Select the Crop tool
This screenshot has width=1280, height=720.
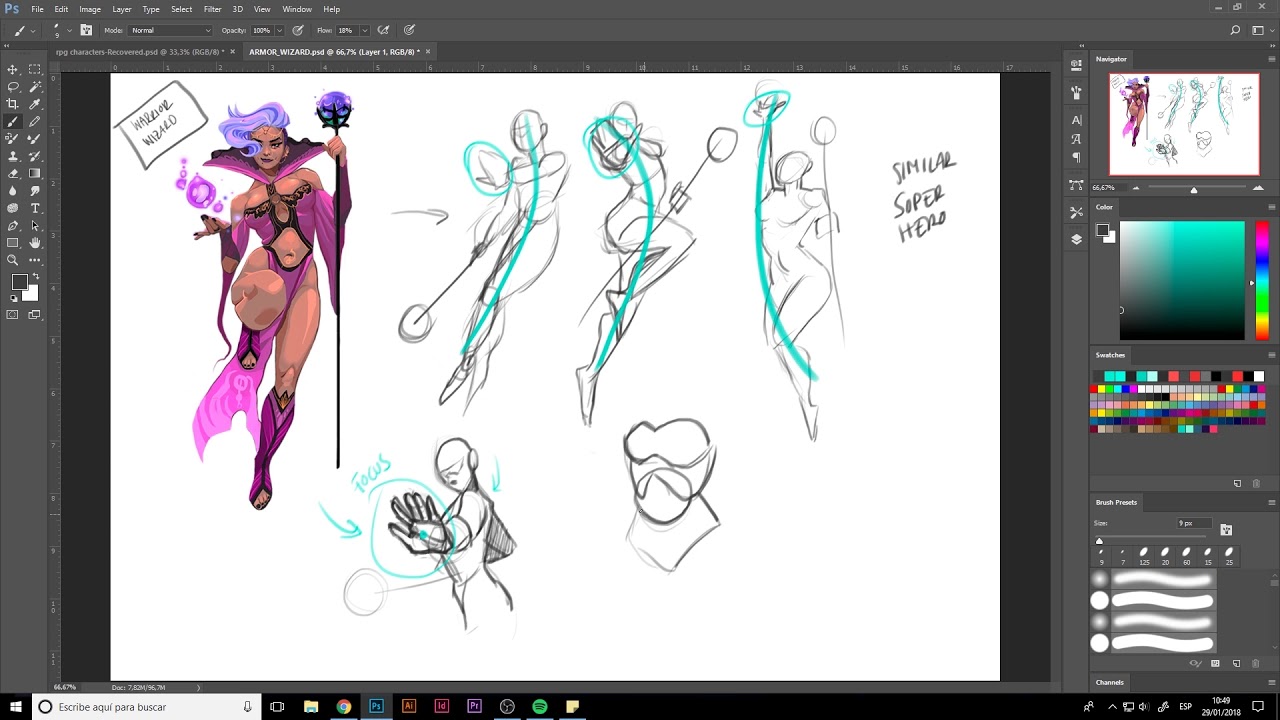(13, 104)
